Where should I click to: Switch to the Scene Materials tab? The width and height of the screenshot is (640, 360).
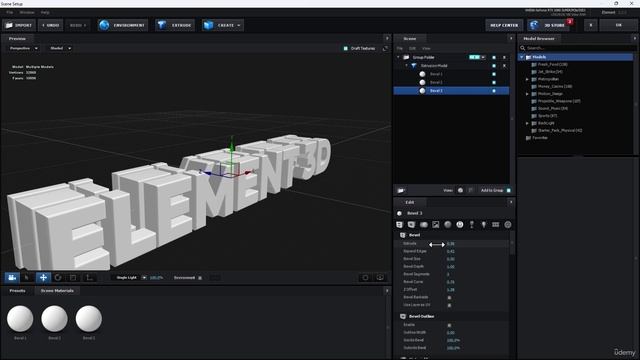coord(57,291)
